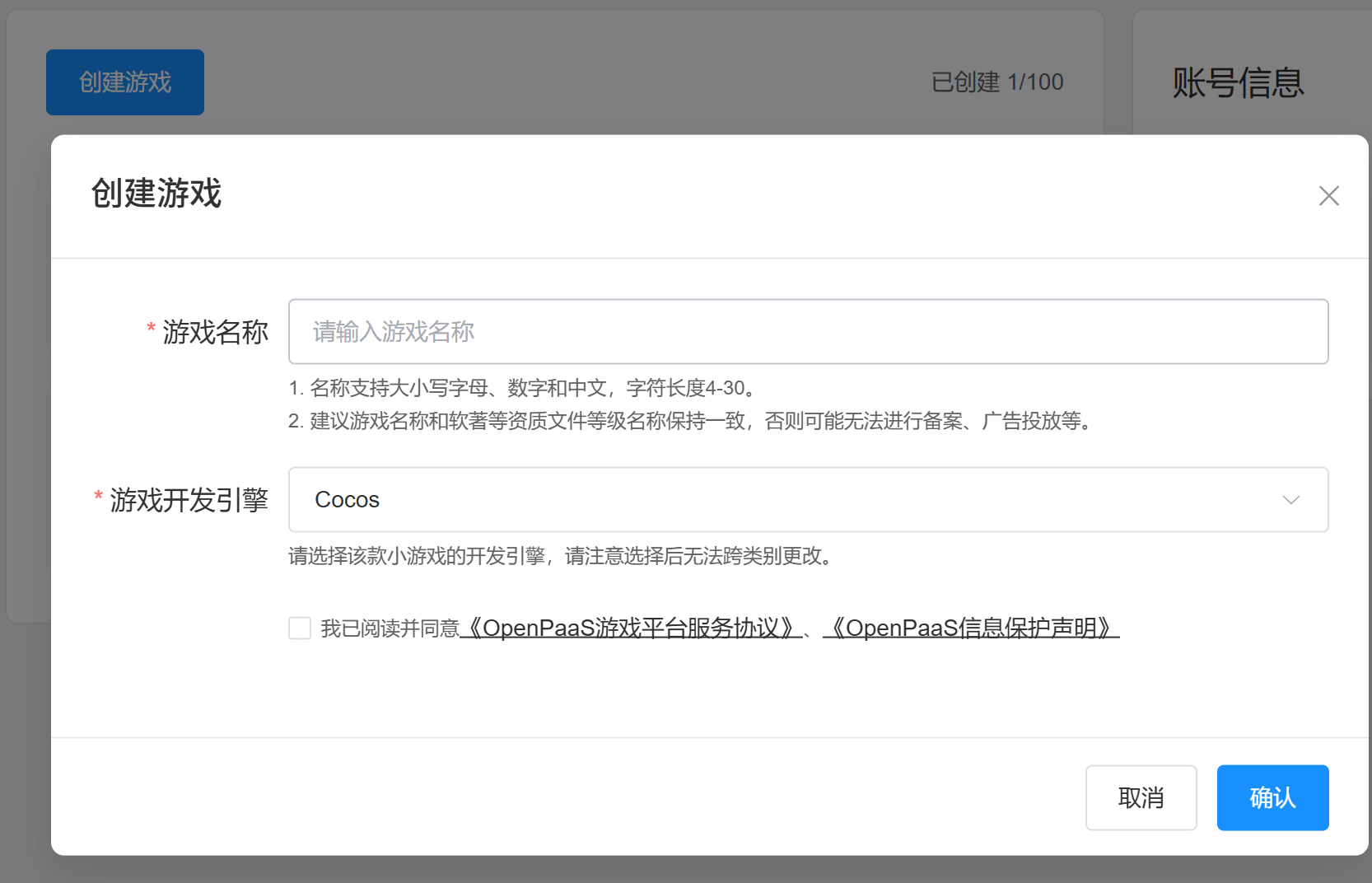
Task: Click the 游戏名称 input field
Action: tap(808, 331)
